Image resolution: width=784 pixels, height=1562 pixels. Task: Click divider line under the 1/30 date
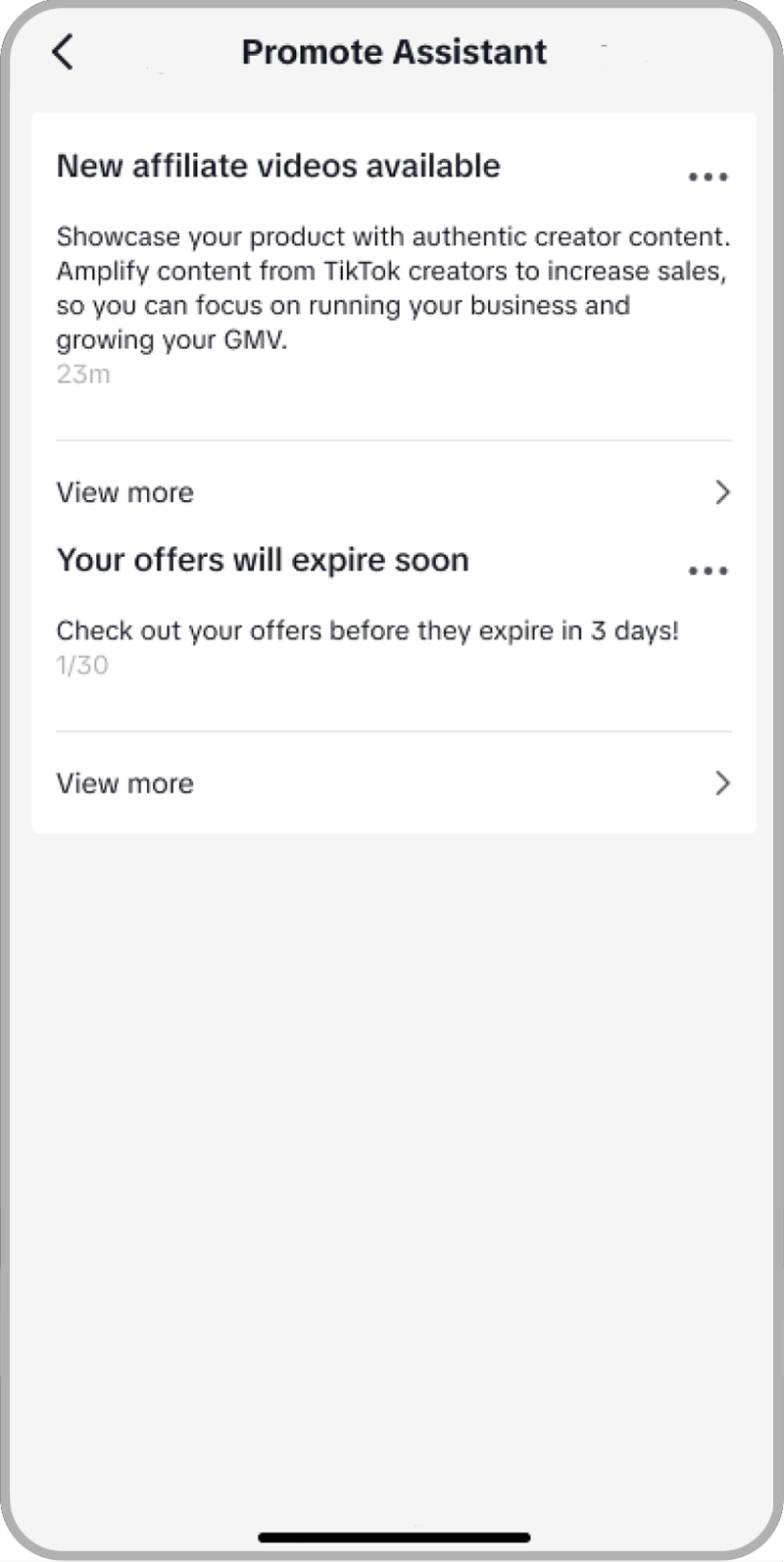394,731
